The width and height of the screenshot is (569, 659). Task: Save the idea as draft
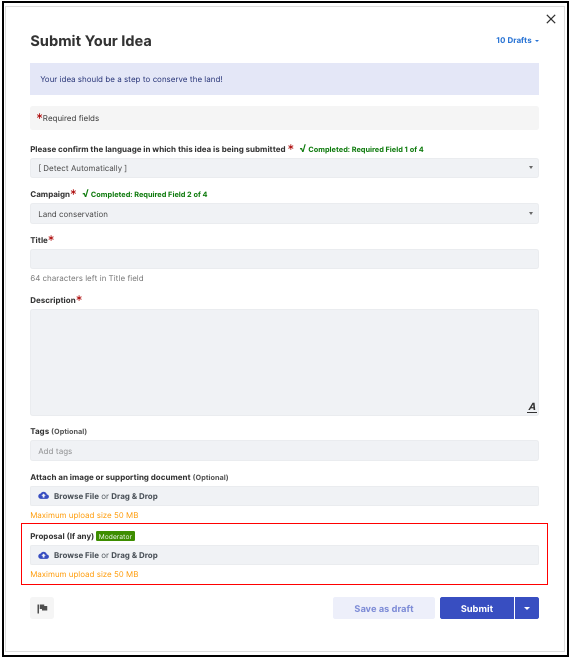point(384,608)
